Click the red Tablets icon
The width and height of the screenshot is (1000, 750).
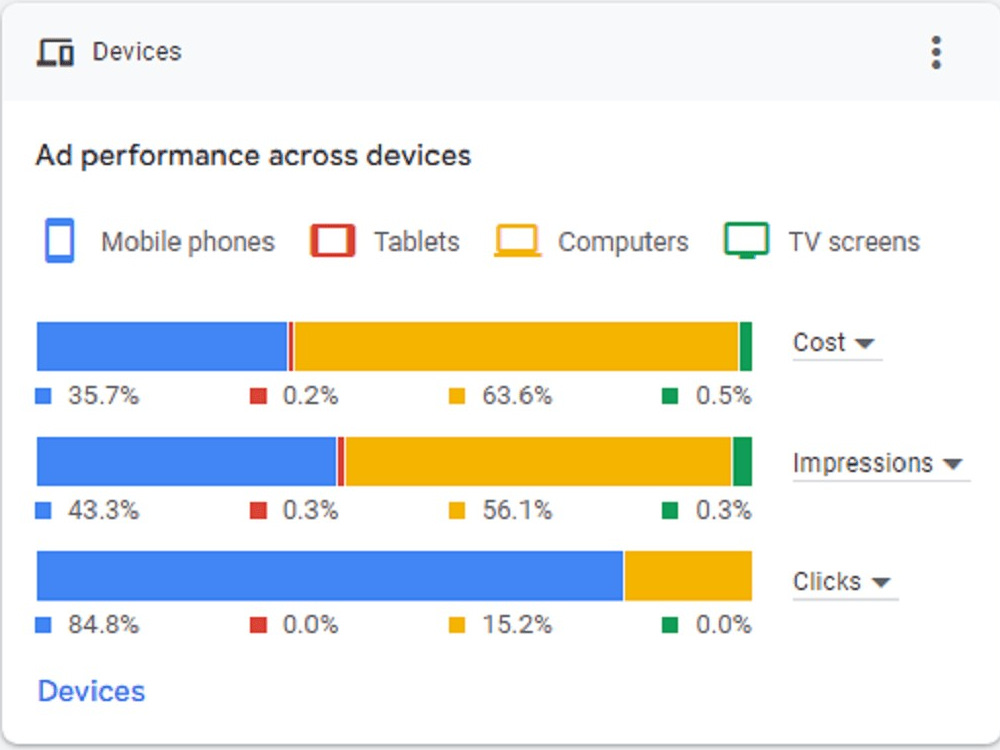coord(332,240)
